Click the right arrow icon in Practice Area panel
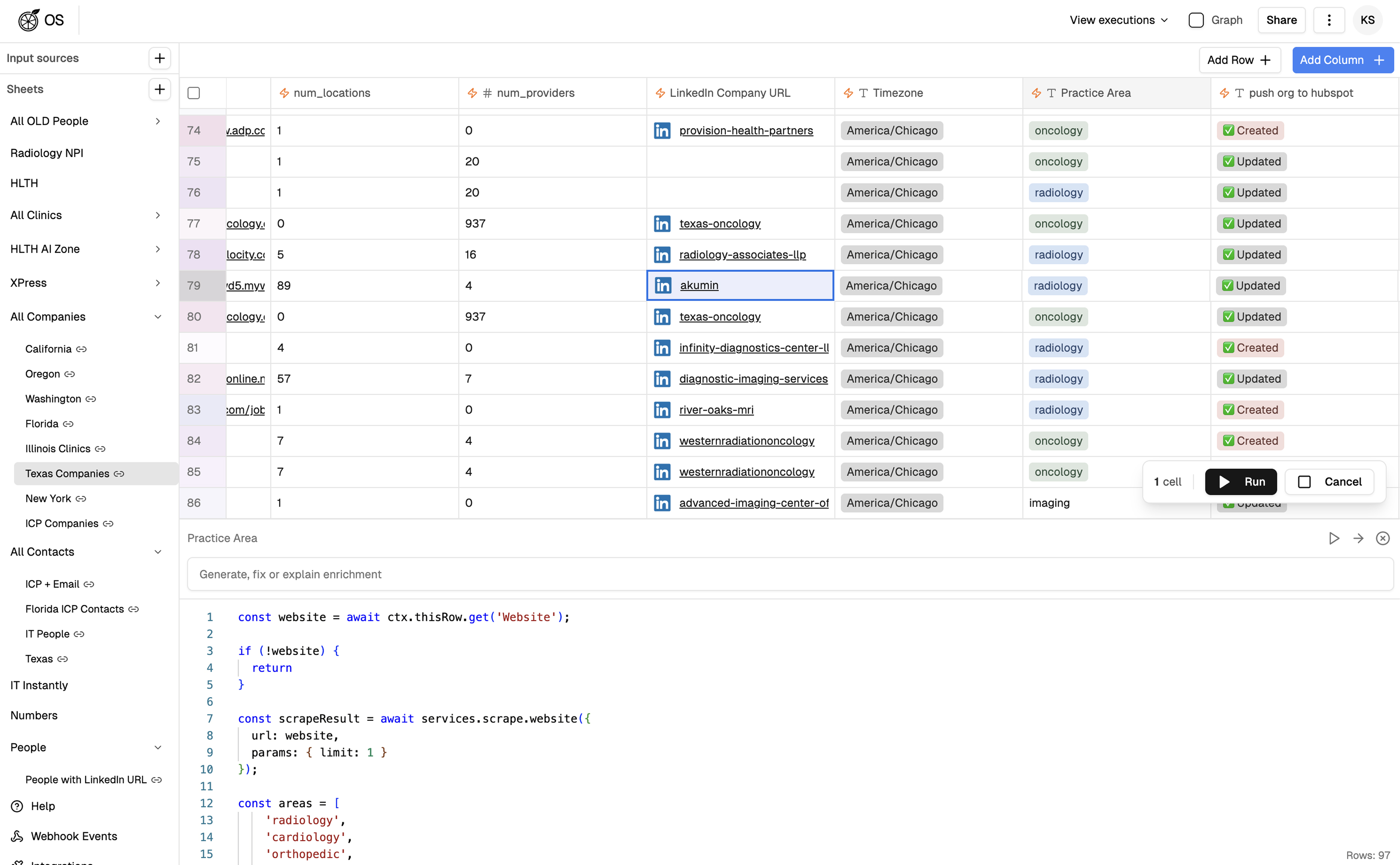This screenshot has height=865, width=1400. pos(1358,538)
